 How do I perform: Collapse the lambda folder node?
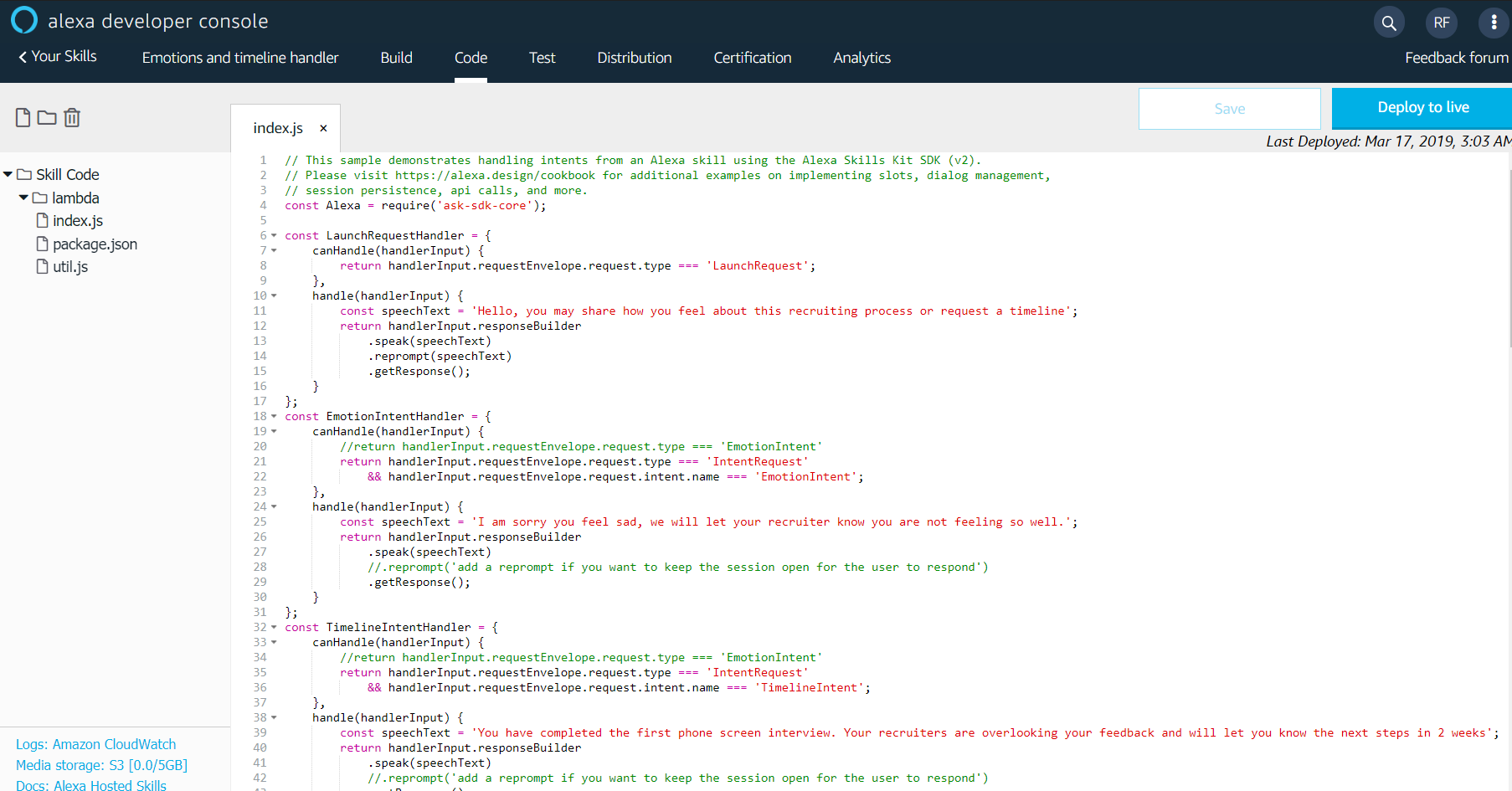pos(23,198)
